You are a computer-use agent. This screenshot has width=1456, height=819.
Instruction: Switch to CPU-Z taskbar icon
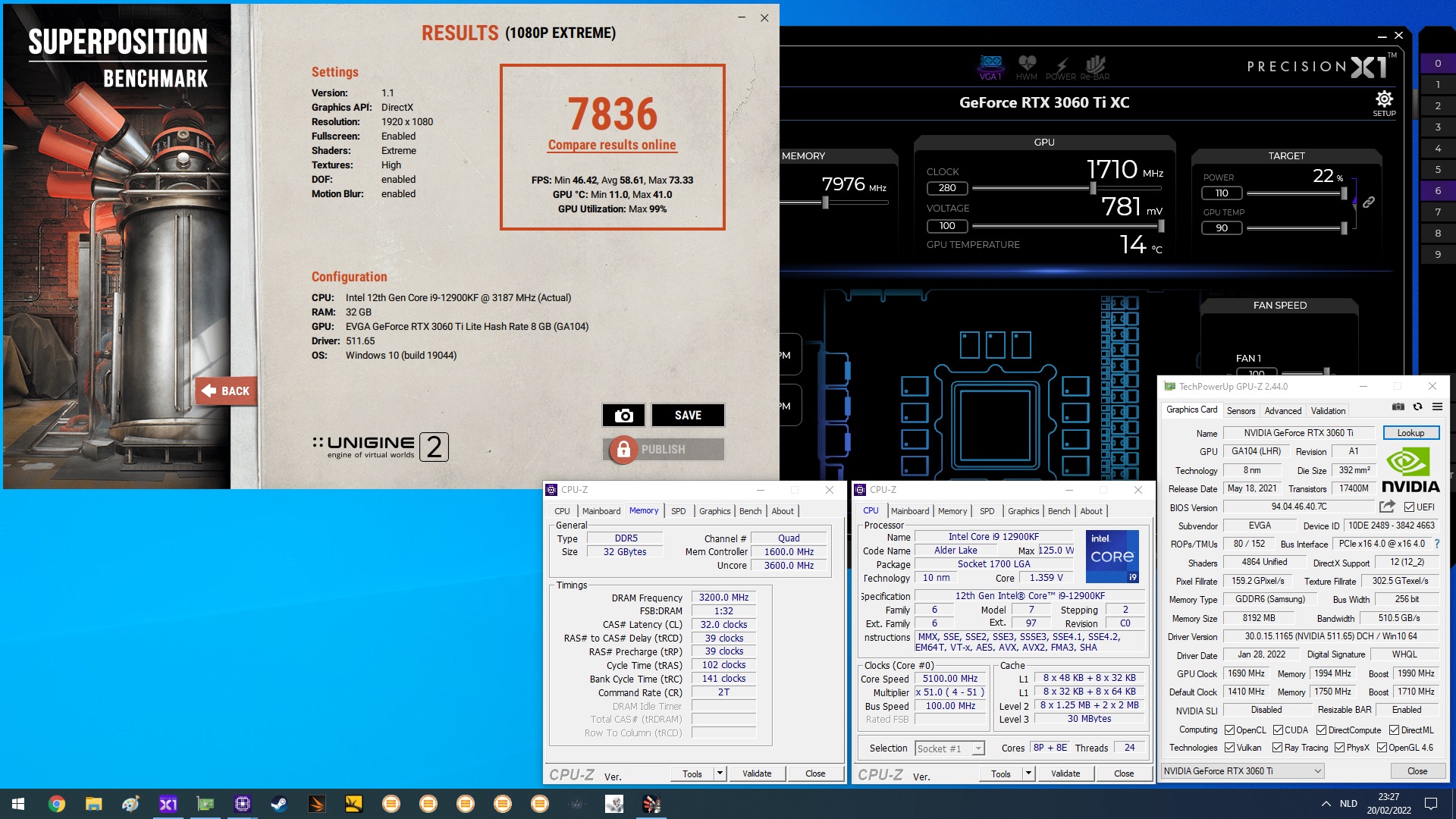[x=243, y=804]
